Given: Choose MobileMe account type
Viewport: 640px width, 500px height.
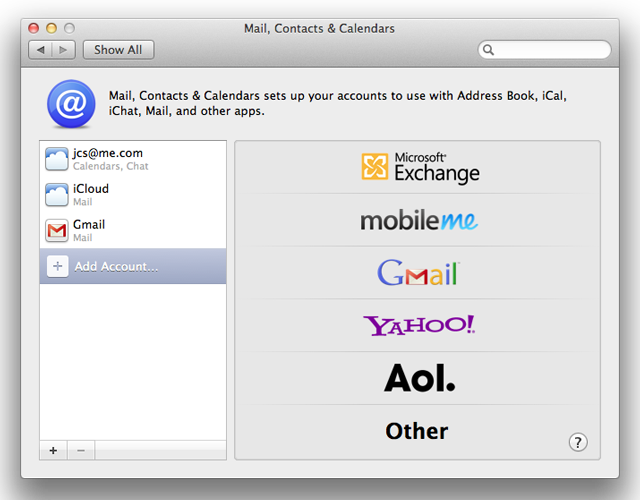Looking at the screenshot, I should pos(417,220).
